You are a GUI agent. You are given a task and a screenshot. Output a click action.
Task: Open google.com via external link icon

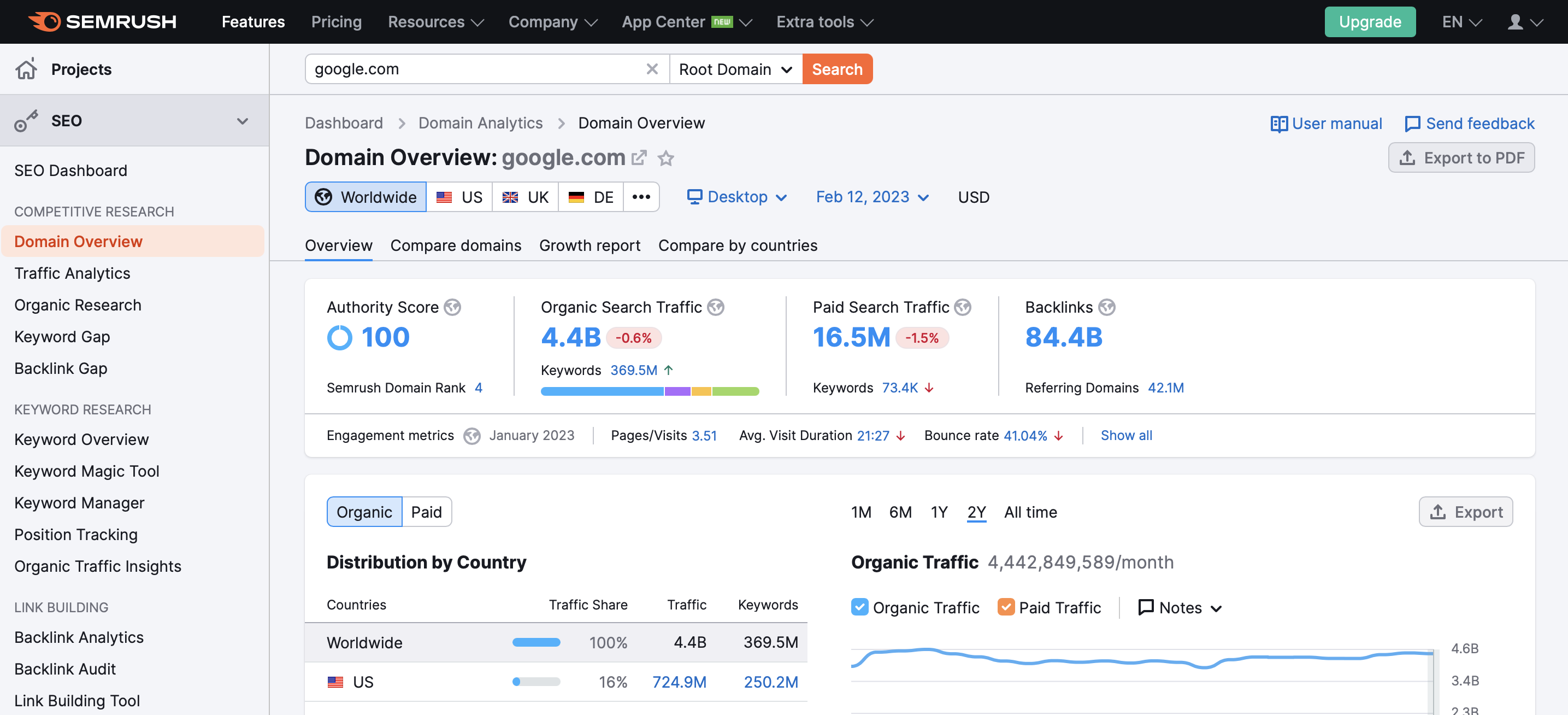tap(639, 158)
